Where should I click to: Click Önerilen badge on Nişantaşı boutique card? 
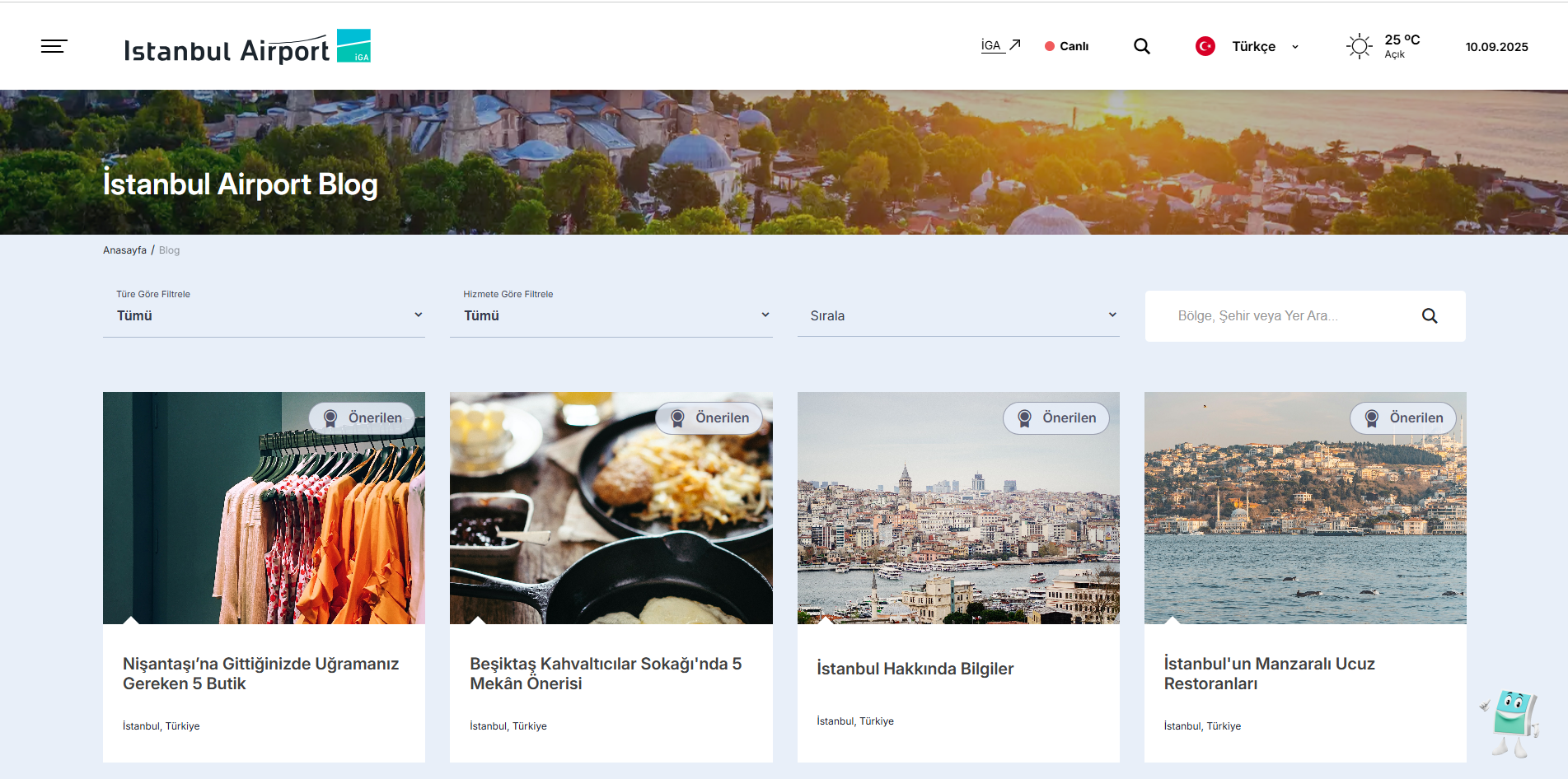[x=363, y=418]
